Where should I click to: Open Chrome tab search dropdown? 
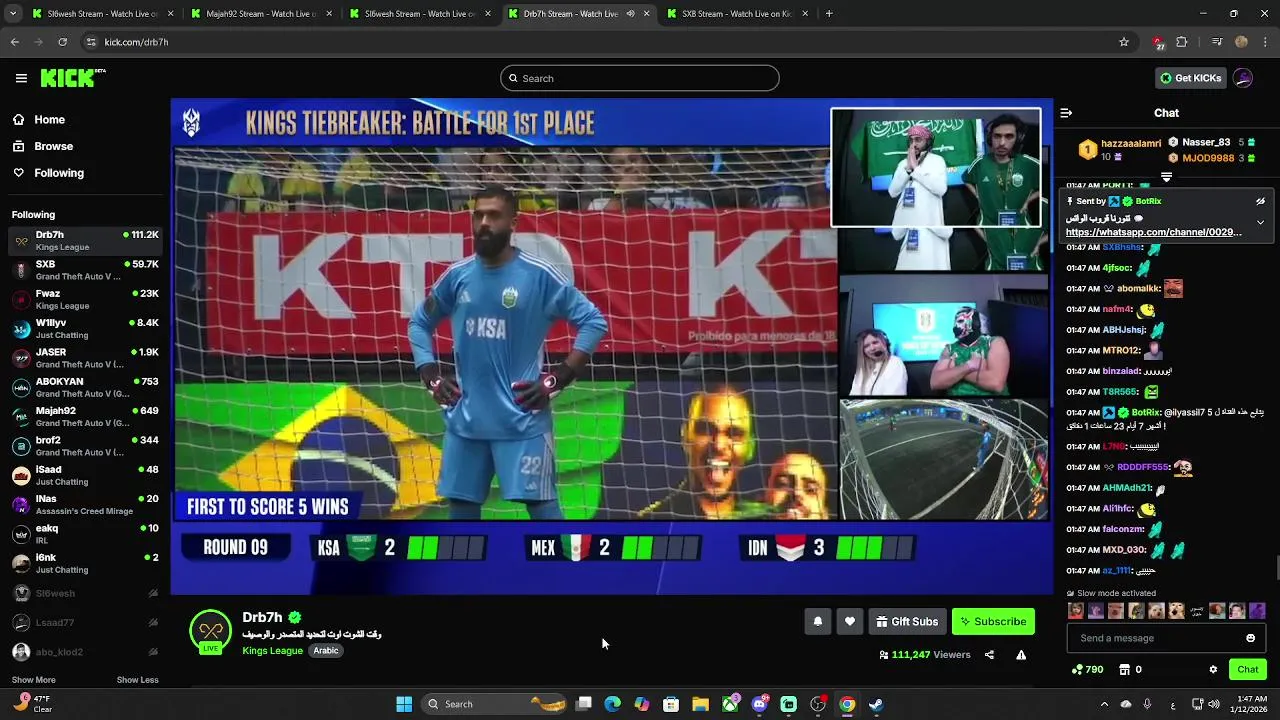click(x=11, y=14)
